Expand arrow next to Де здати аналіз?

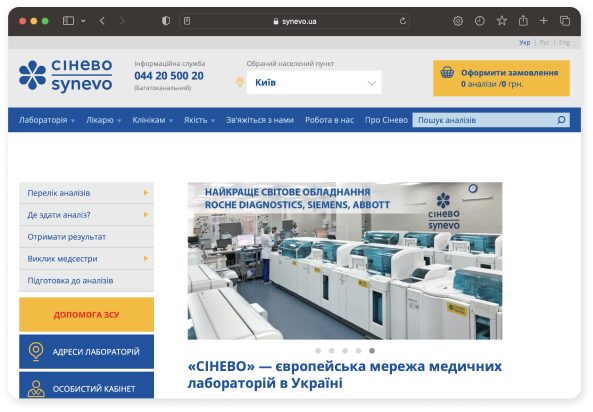click(146, 215)
